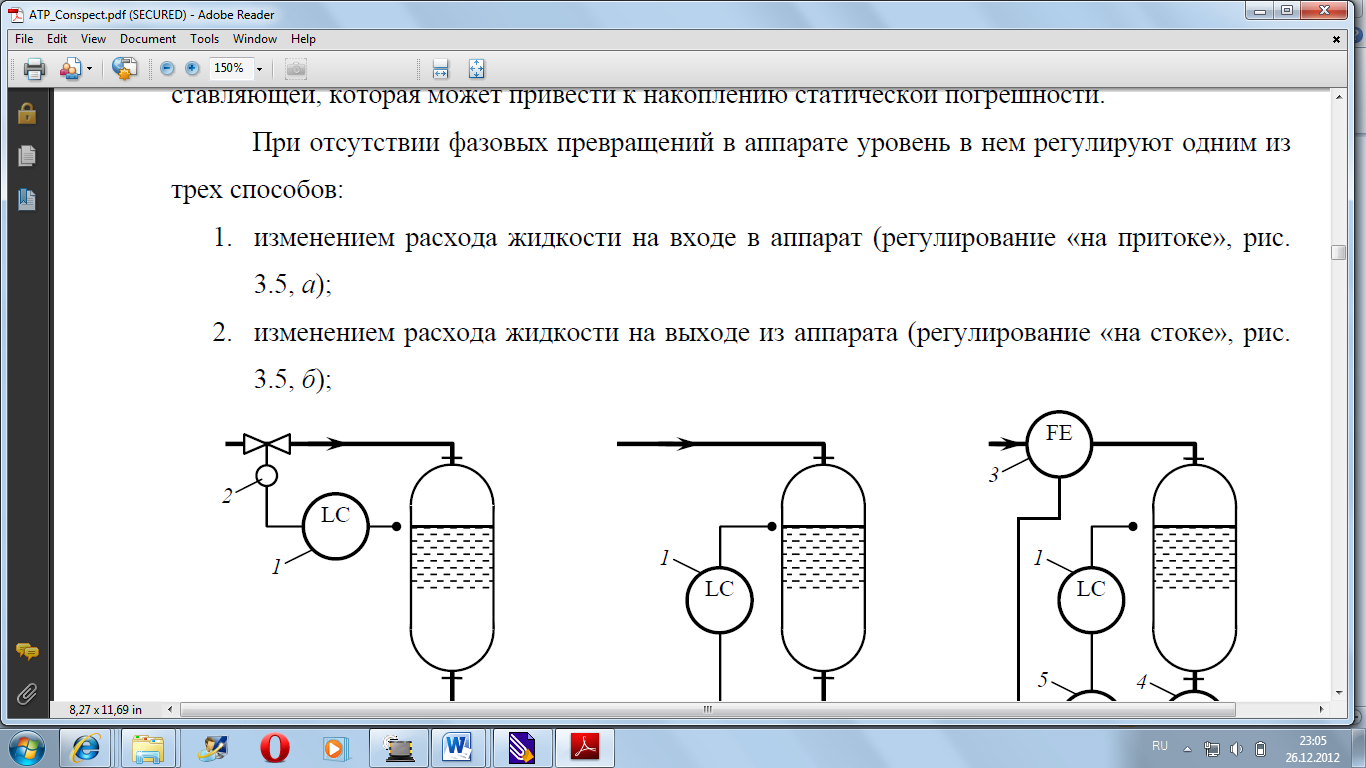The width and height of the screenshot is (1366, 768).
Task: Edit the 150% zoom value field
Action: pos(229,69)
